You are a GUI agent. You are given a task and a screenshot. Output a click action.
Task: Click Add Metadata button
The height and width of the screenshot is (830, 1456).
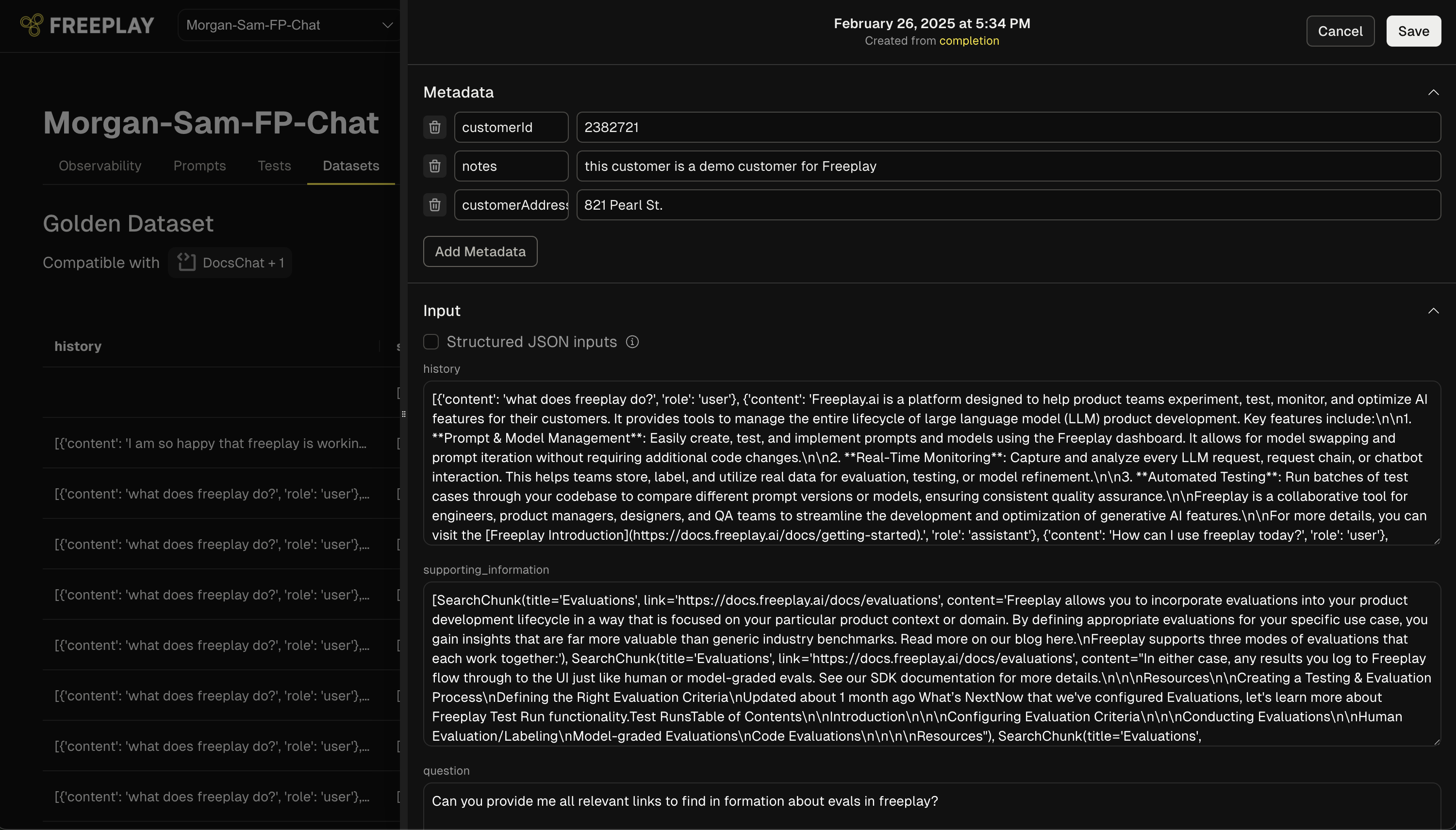coord(480,251)
